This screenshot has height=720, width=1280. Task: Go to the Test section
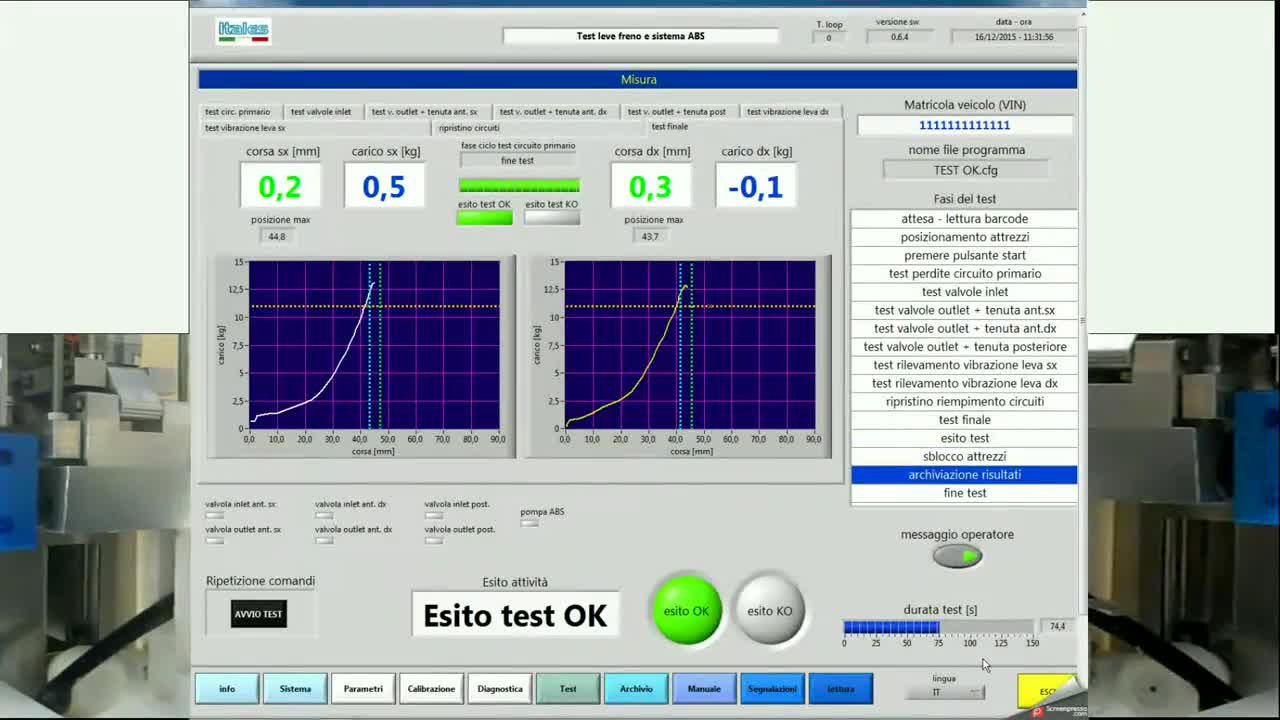[568, 688]
